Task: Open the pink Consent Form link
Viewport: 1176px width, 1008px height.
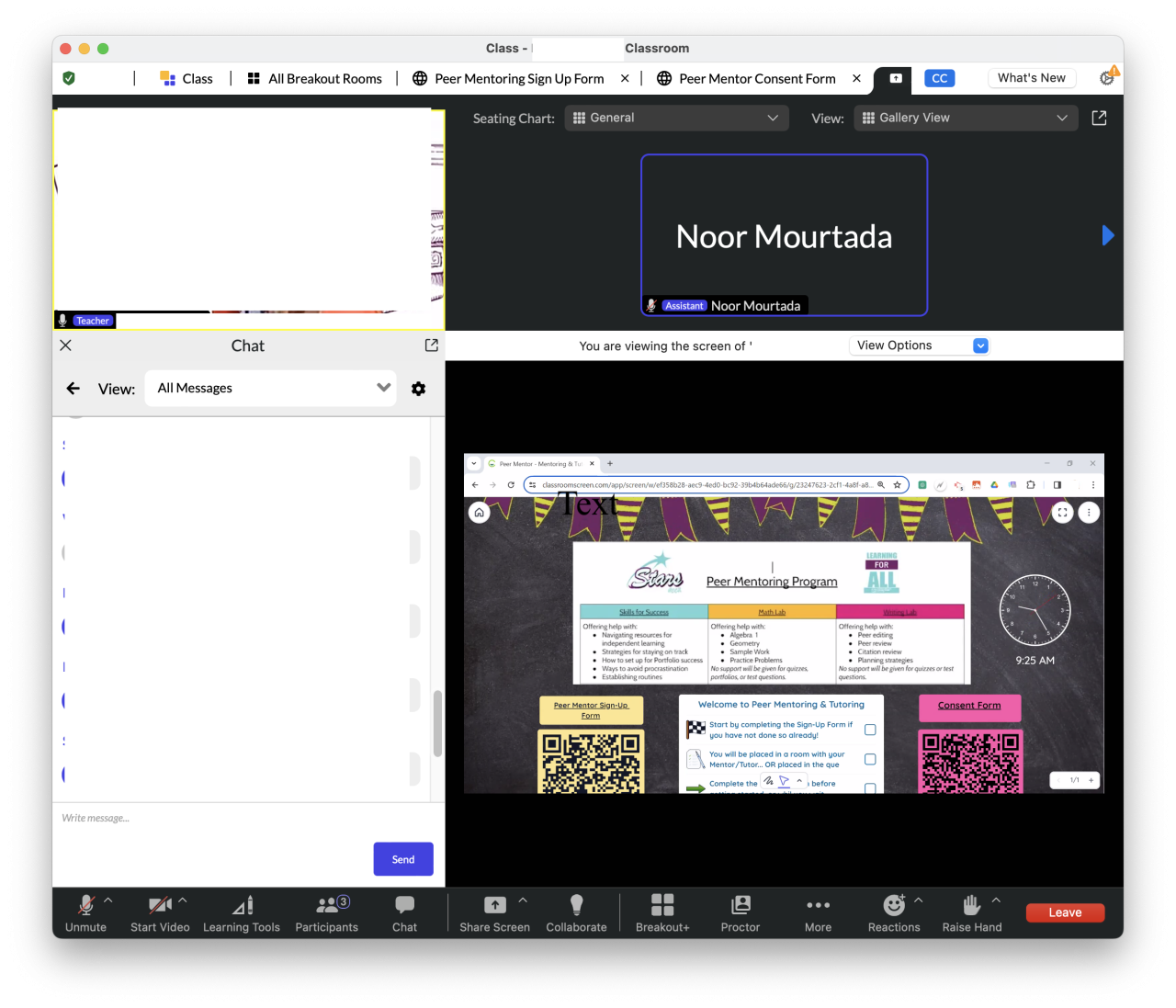Action: [969, 706]
